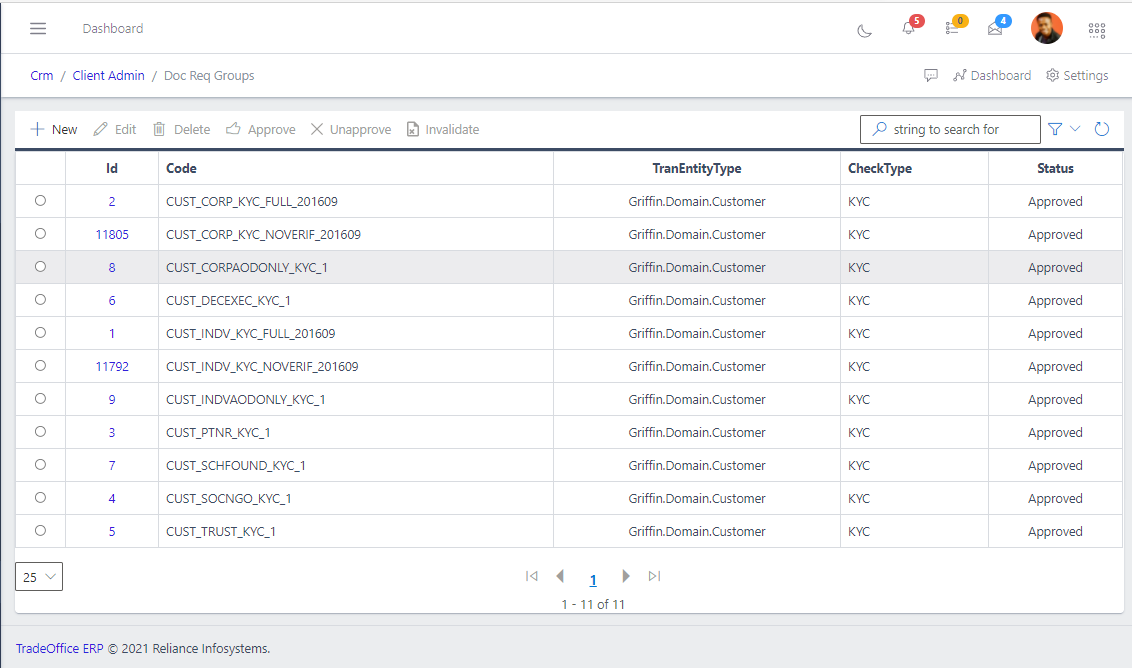Open the chat feedback icon near Dashboard
The image size is (1132, 668).
931,75
